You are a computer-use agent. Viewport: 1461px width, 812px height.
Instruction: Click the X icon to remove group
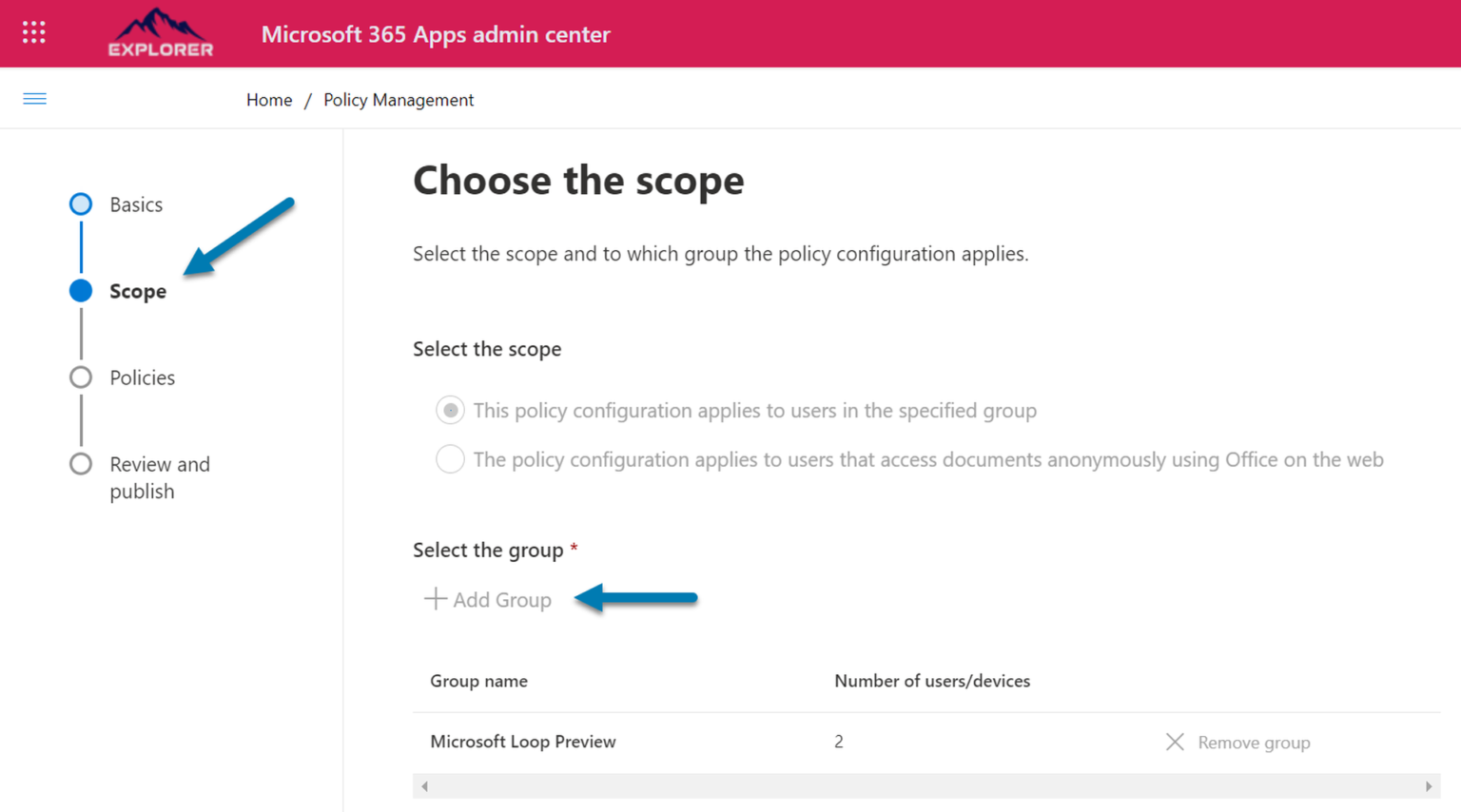coord(1175,742)
